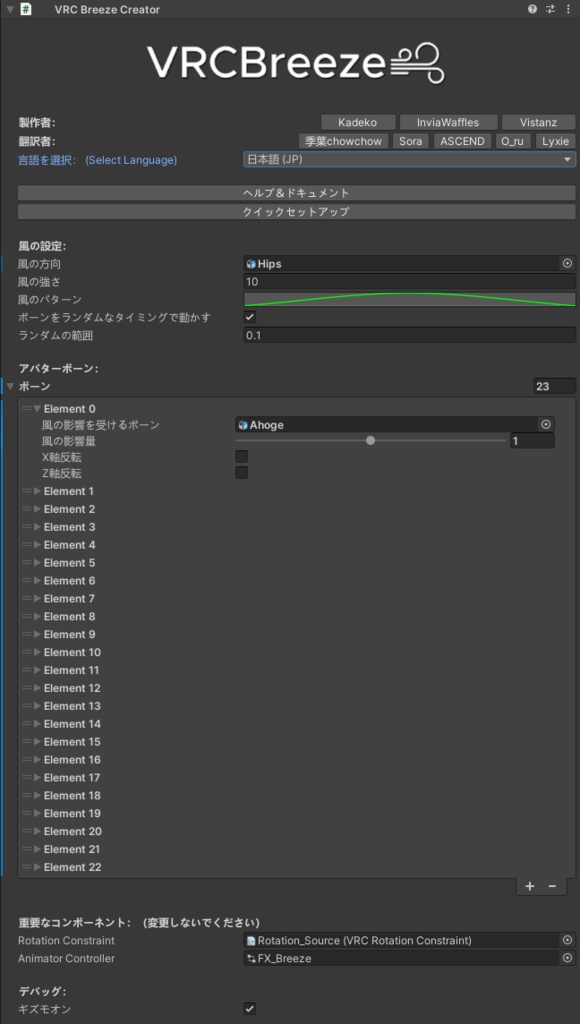Expand Element 21
This screenshot has height=1024, width=580.
click(37, 849)
